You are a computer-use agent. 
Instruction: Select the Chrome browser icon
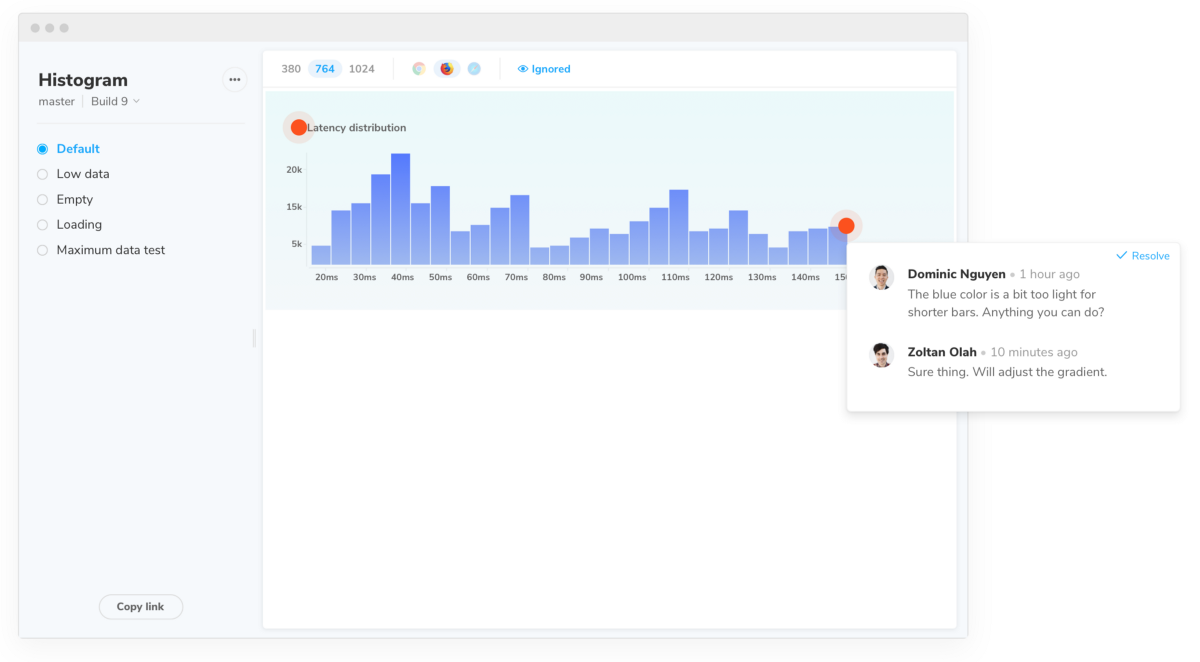click(419, 69)
